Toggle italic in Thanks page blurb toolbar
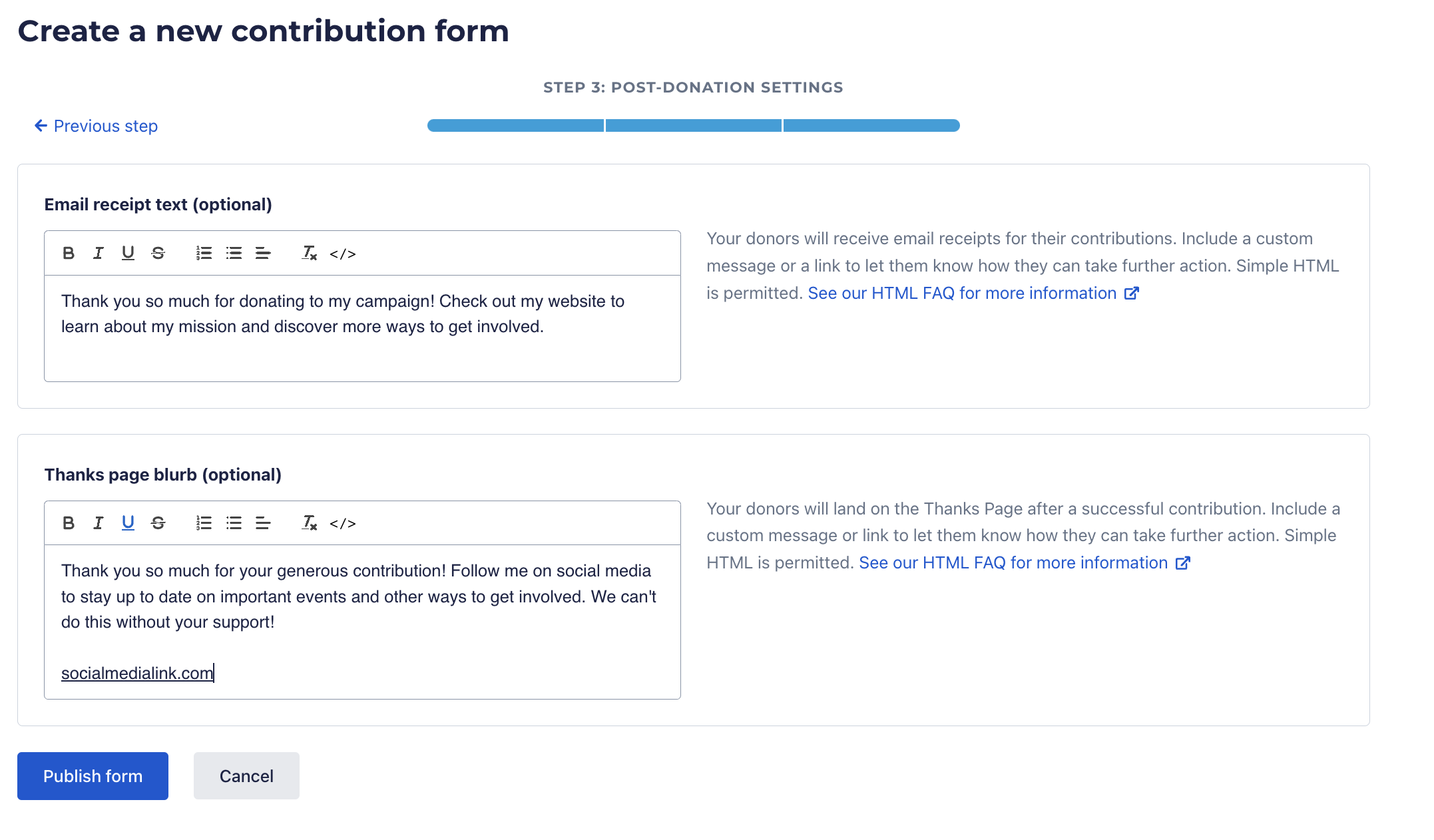Viewport: 1434px width, 840px height. pos(99,523)
